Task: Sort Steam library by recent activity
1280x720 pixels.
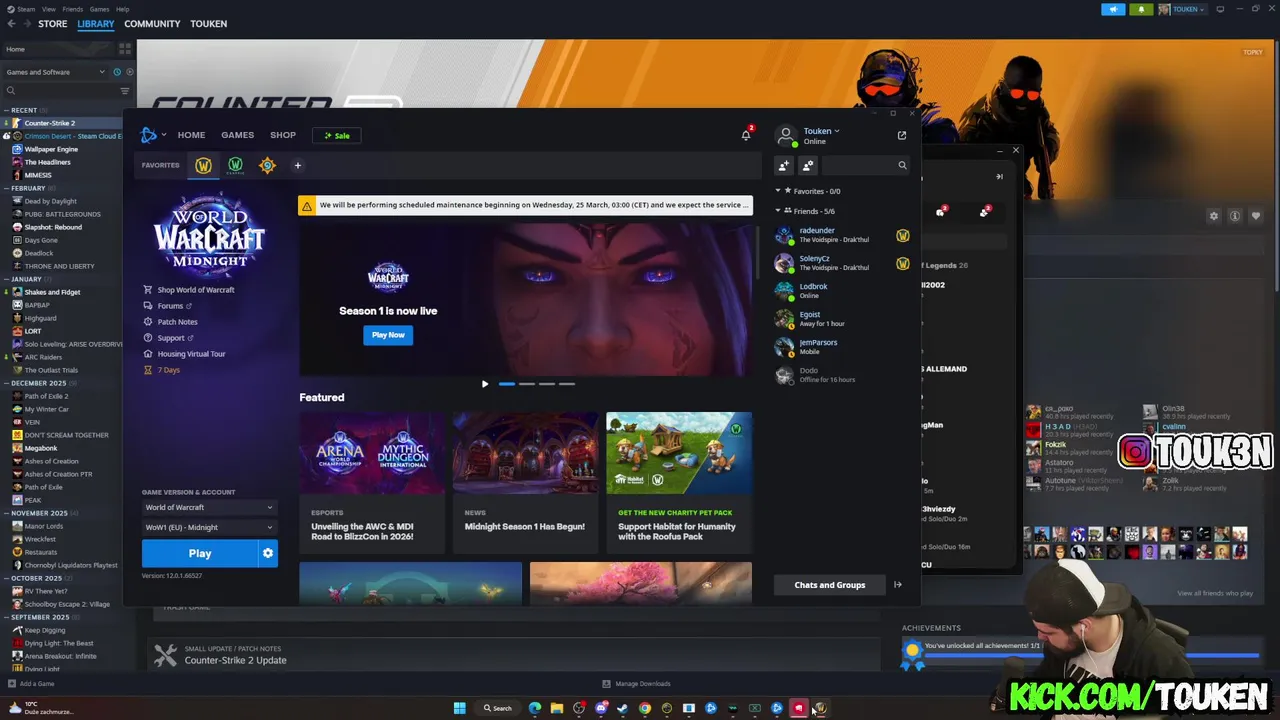Action: coord(117,72)
